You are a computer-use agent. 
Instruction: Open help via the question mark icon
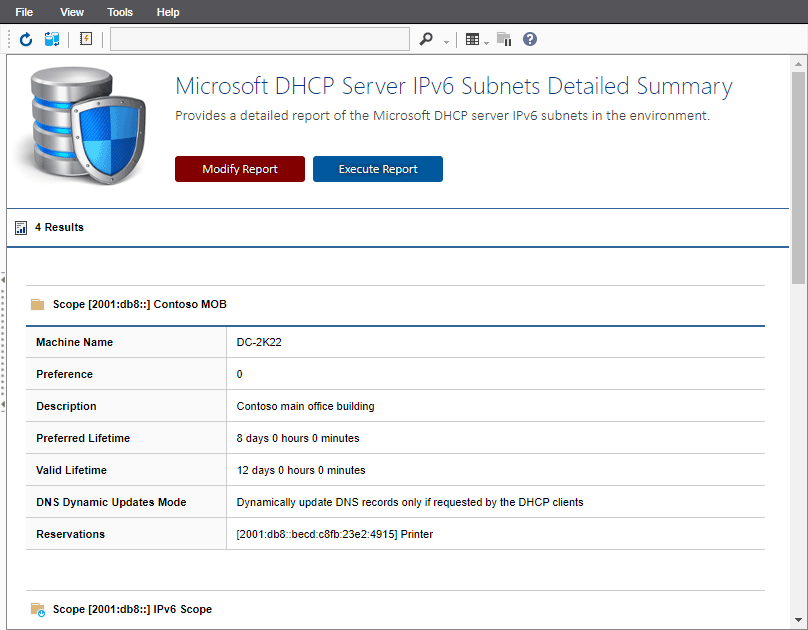[530, 39]
